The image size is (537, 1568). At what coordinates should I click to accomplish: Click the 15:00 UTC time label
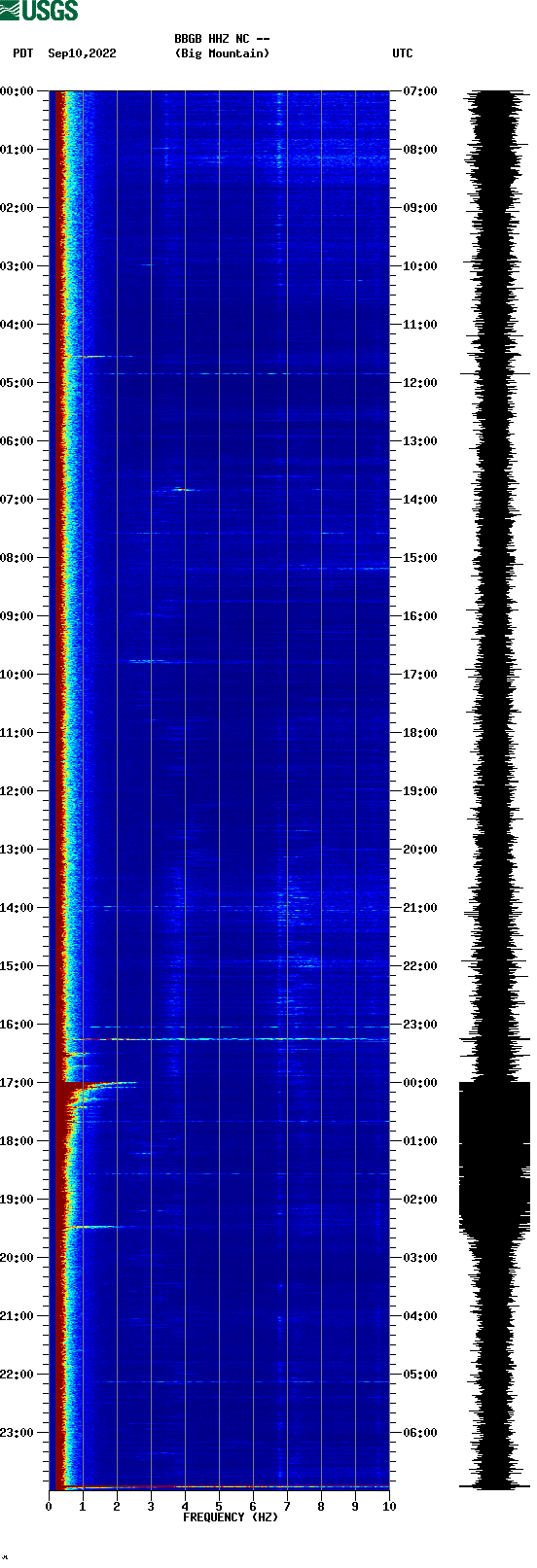(420, 558)
